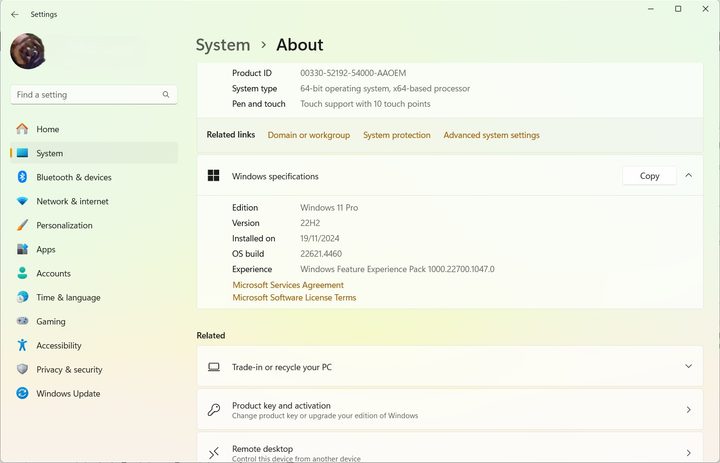Open Time & language settings
720x463 pixels.
[94, 297]
